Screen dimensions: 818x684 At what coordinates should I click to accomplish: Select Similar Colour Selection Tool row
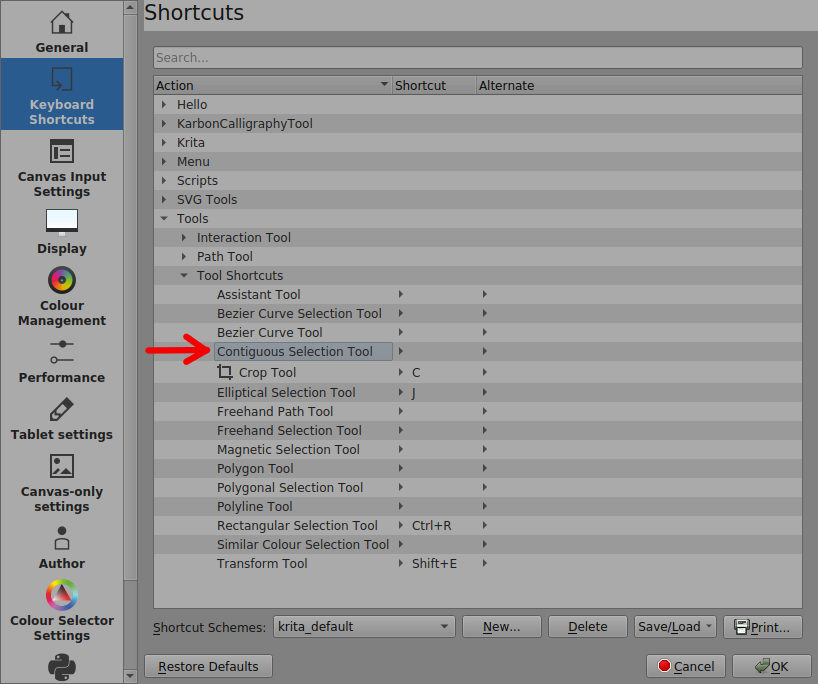tap(478, 544)
